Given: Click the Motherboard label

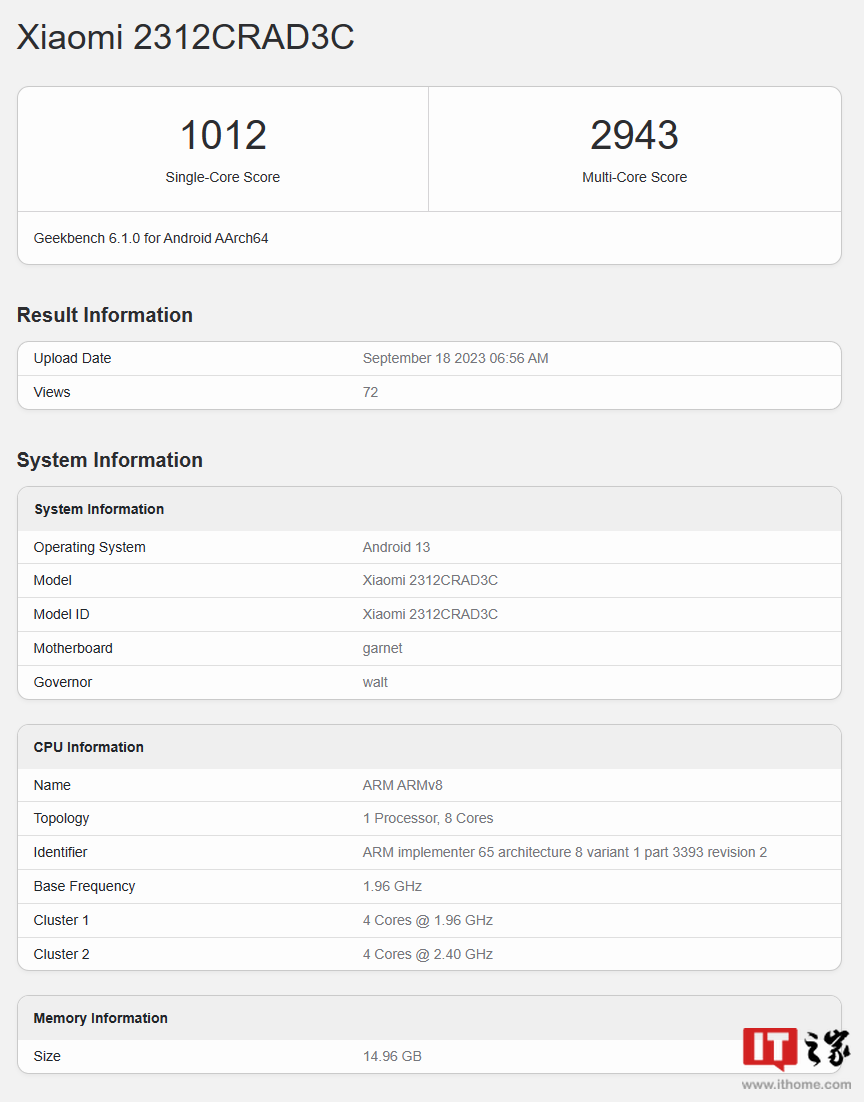Looking at the screenshot, I should coord(73,648).
